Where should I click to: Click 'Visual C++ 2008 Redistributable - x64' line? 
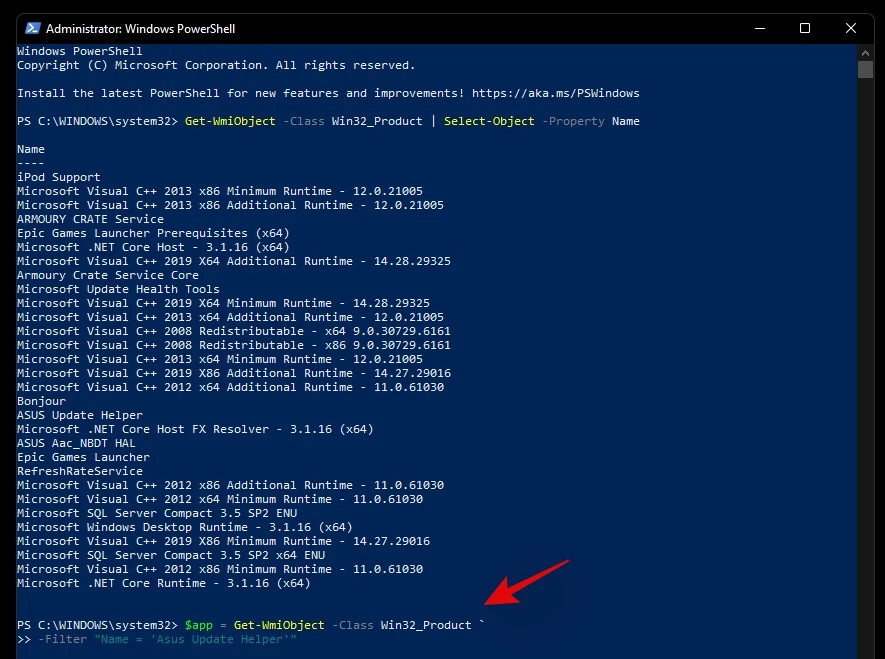click(x=234, y=331)
